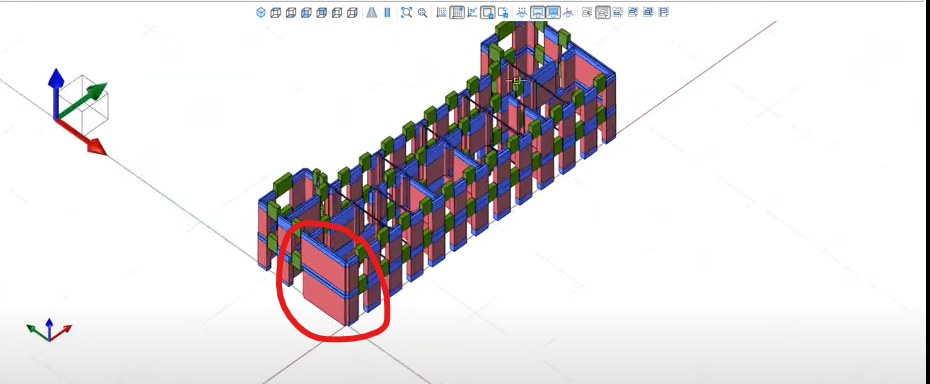This screenshot has height=384, width=930.
Task: Select the top-face cube view icon
Action: tap(276, 12)
